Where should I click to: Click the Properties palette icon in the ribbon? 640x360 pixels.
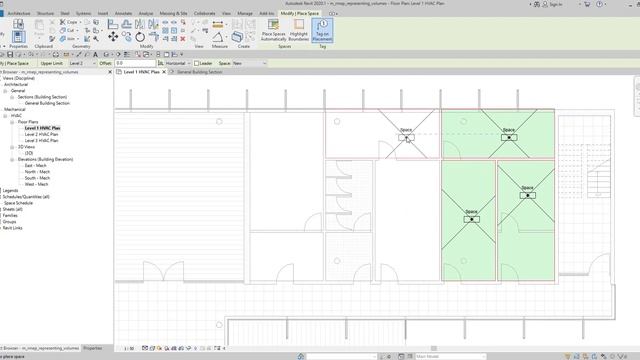point(18,37)
